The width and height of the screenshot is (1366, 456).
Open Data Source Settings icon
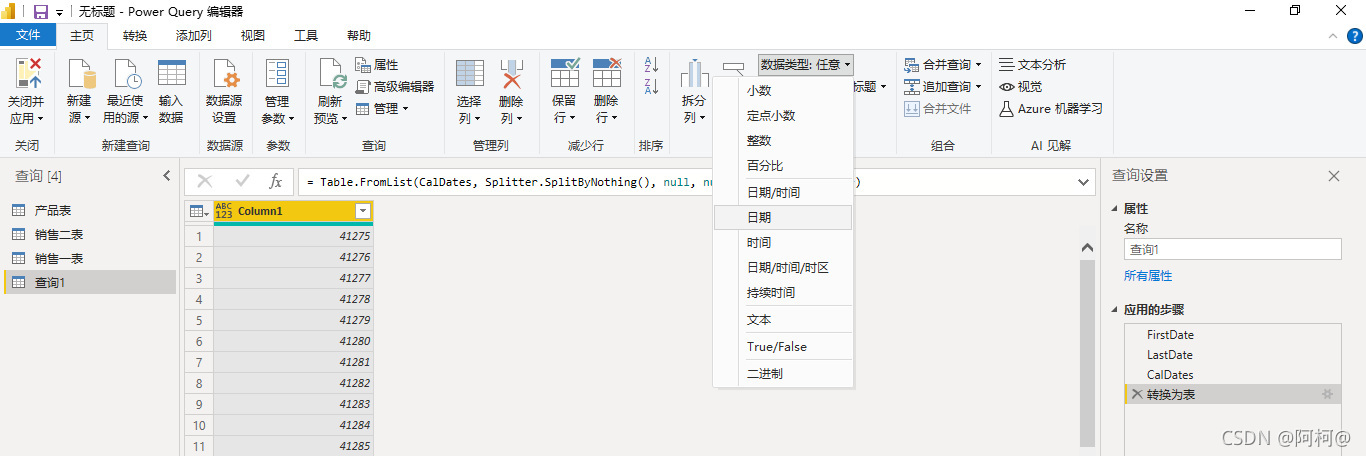click(225, 74)
